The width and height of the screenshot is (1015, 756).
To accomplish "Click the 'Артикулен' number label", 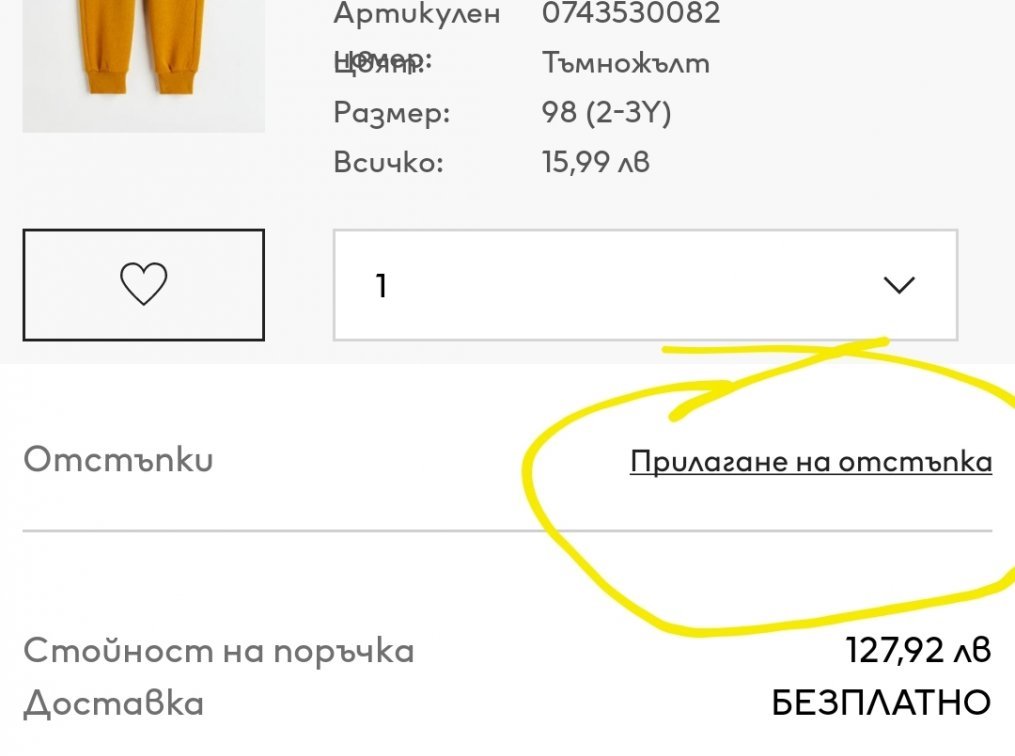I will (416, 14).
